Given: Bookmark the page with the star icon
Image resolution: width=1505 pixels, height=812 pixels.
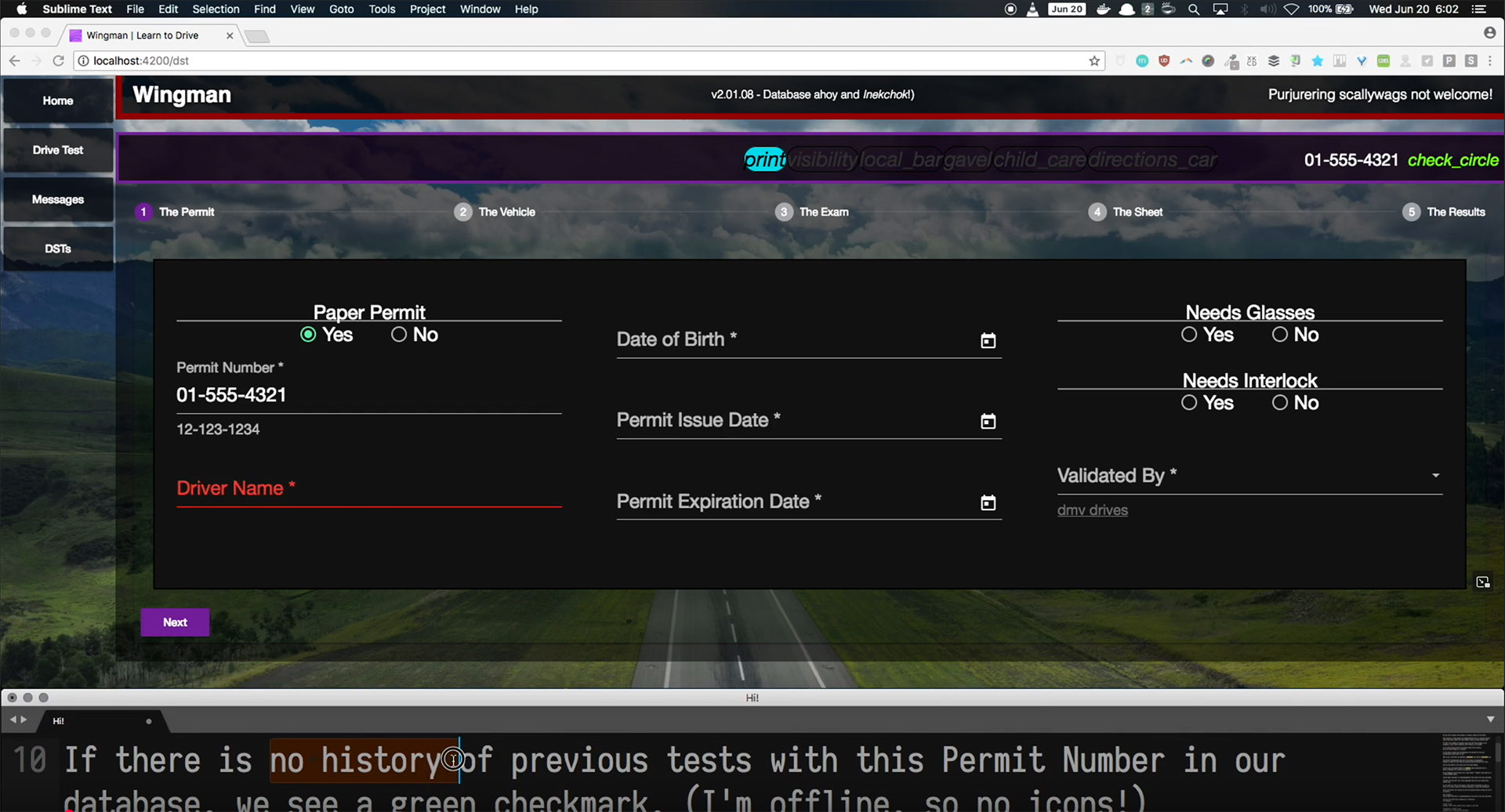Looking at the screenshot, I should pos(1094,61).
